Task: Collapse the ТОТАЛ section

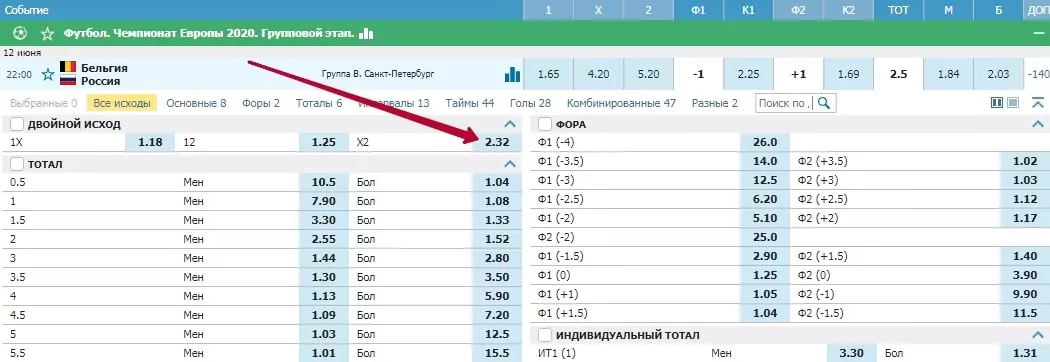Action: pyautogui.click(x=510, y=163)
